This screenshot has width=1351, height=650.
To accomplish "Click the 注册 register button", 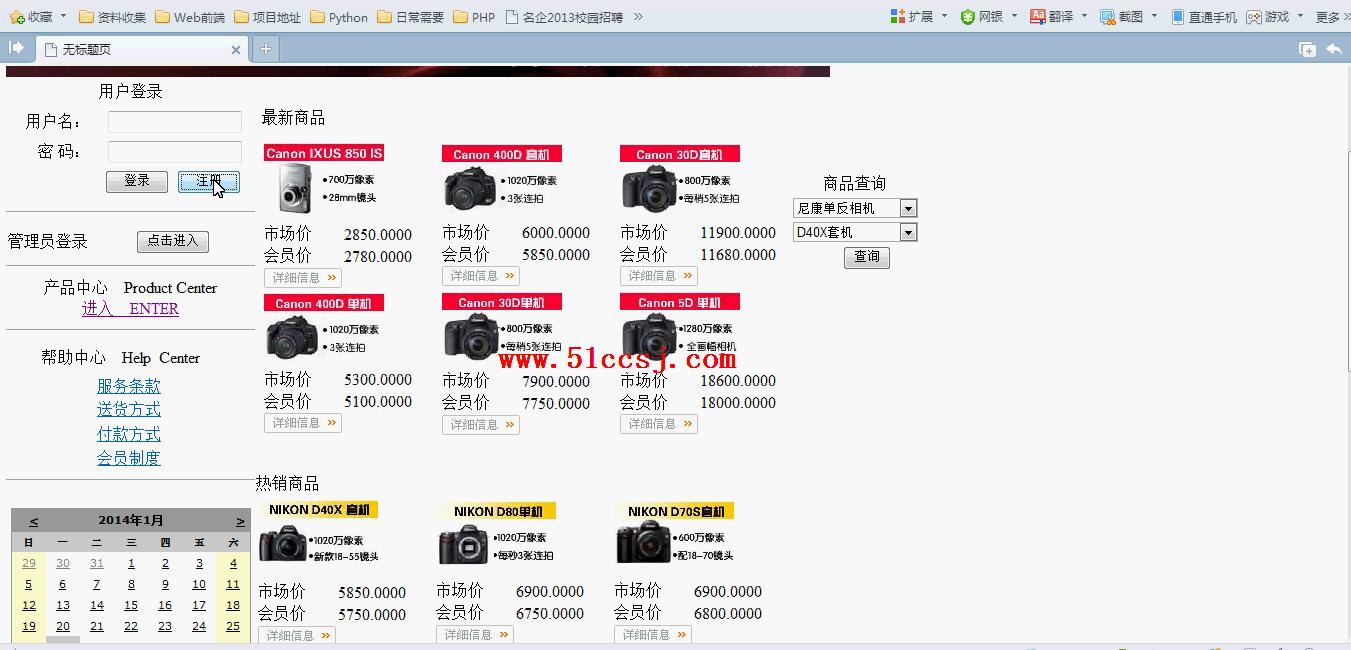I will (209, 181).
